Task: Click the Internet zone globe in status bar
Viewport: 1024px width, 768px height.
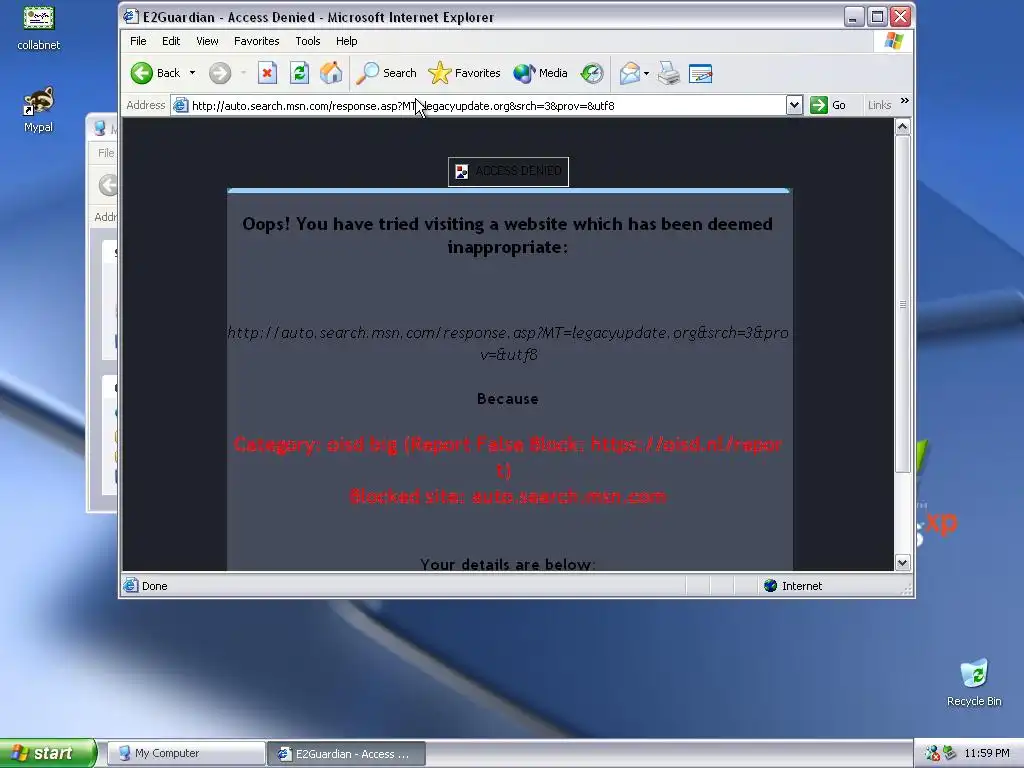Action: [771, 586]
